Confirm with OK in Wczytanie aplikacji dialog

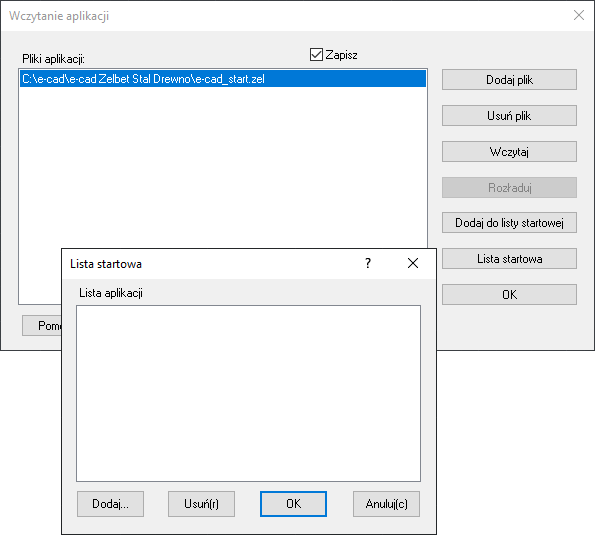[509, 295]
